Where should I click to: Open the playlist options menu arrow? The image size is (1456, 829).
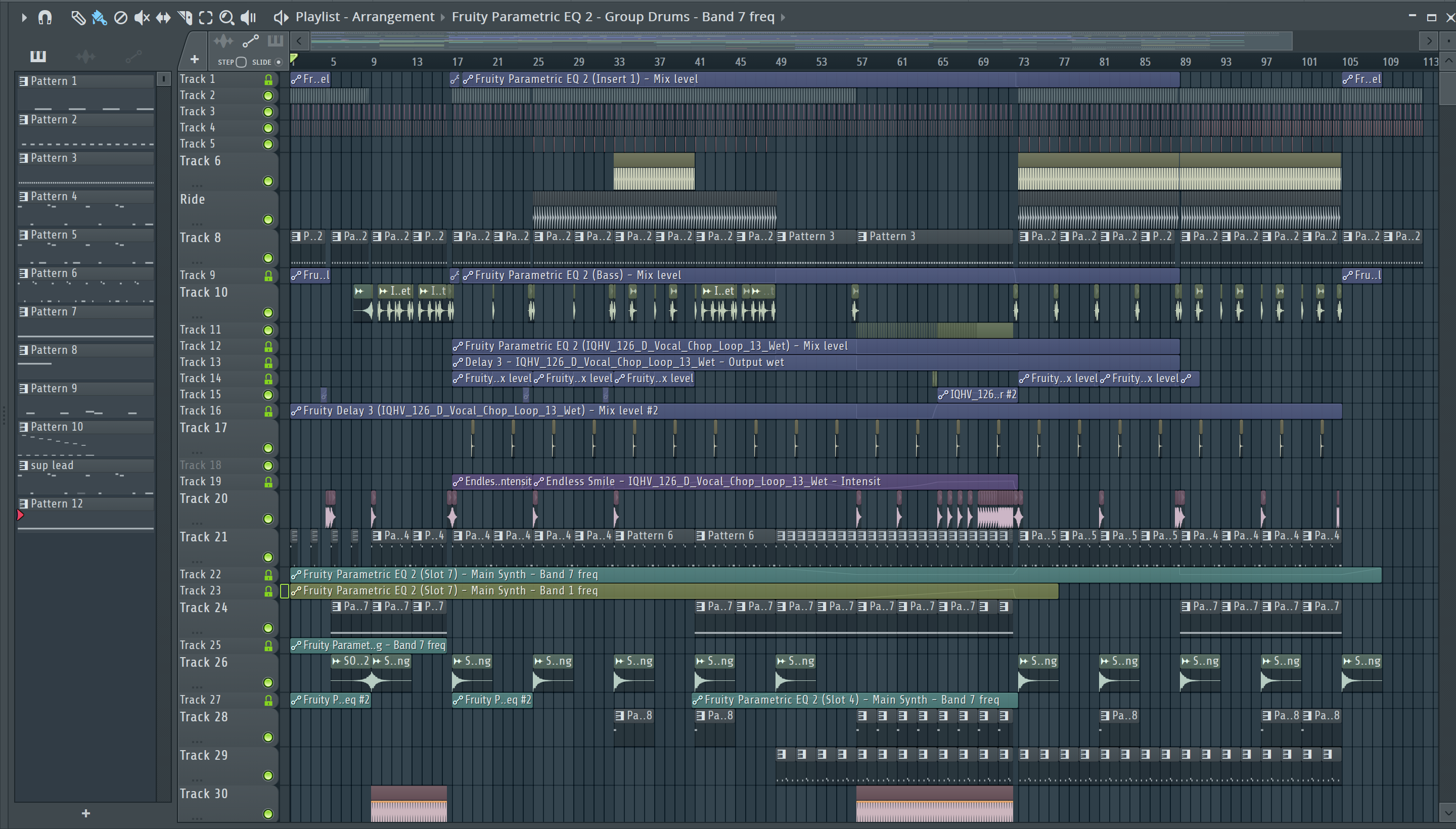point(23,18)
